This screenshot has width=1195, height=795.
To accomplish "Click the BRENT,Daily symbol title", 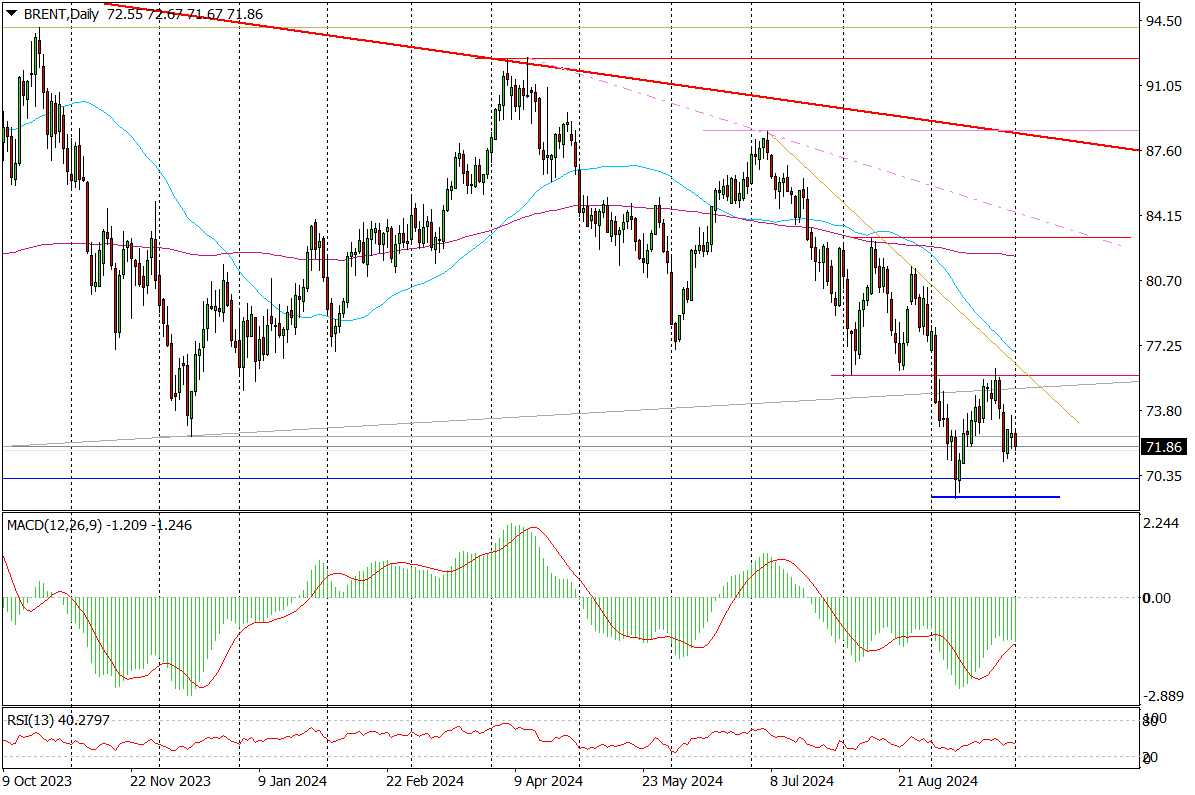I will 61,14.
